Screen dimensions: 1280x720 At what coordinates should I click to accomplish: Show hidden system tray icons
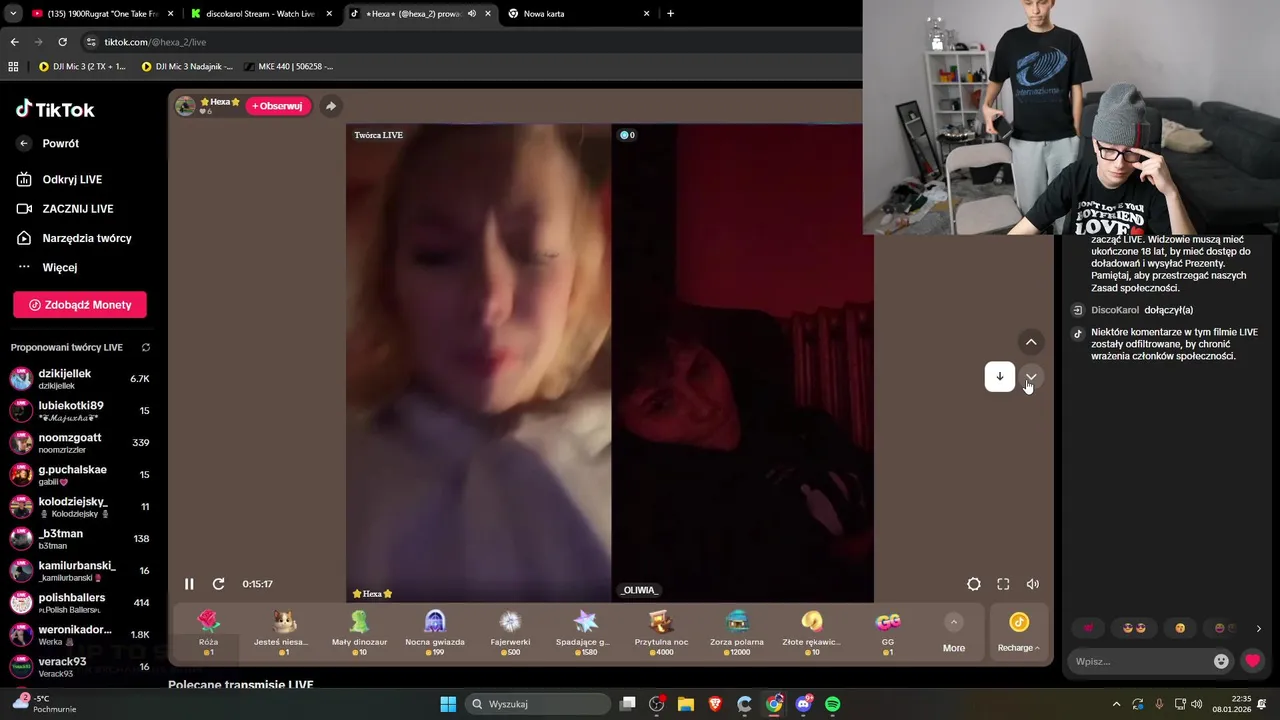(x=1116, y=704)
